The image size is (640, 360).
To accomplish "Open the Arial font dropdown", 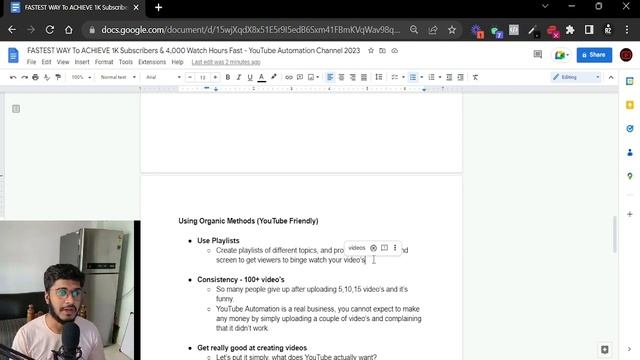I will 163,77.
